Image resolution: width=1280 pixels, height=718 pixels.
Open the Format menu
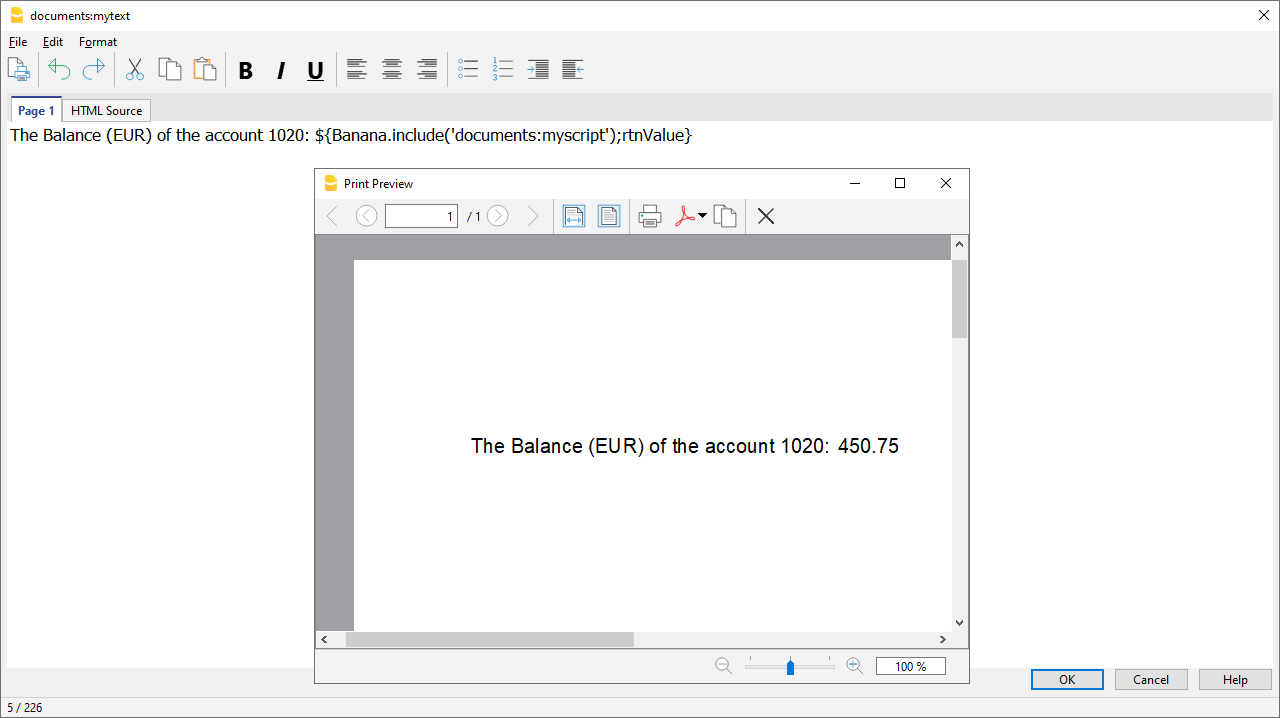pyautogui.click(x=98, y=42)
